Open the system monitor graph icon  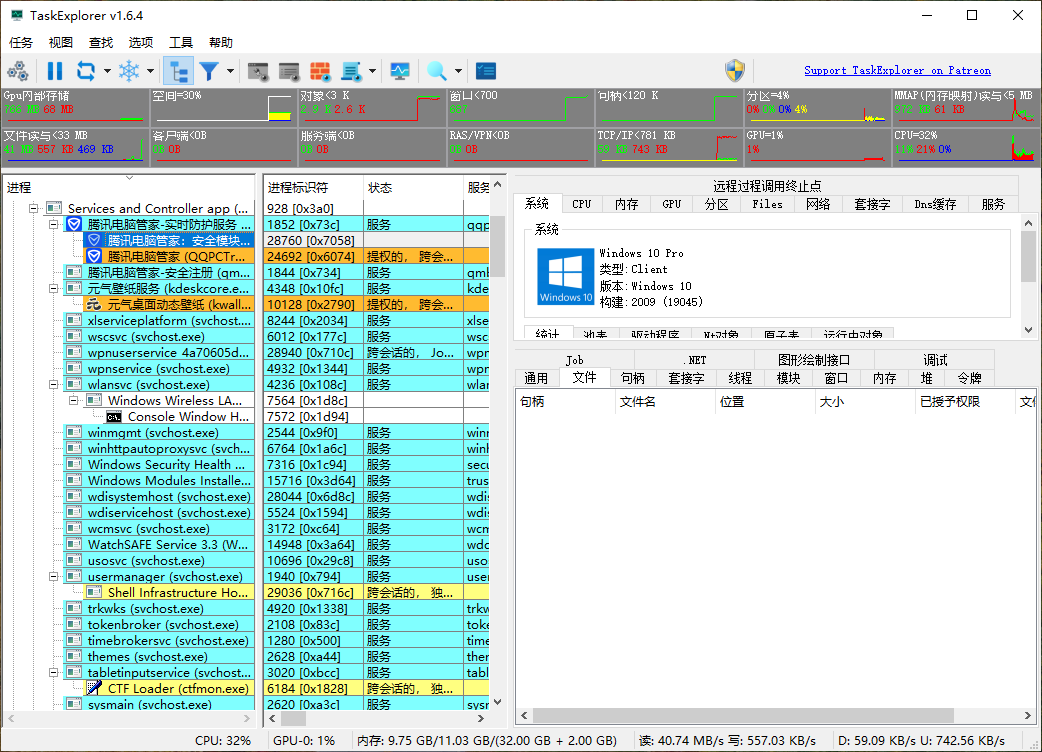[x=401, y=71]
